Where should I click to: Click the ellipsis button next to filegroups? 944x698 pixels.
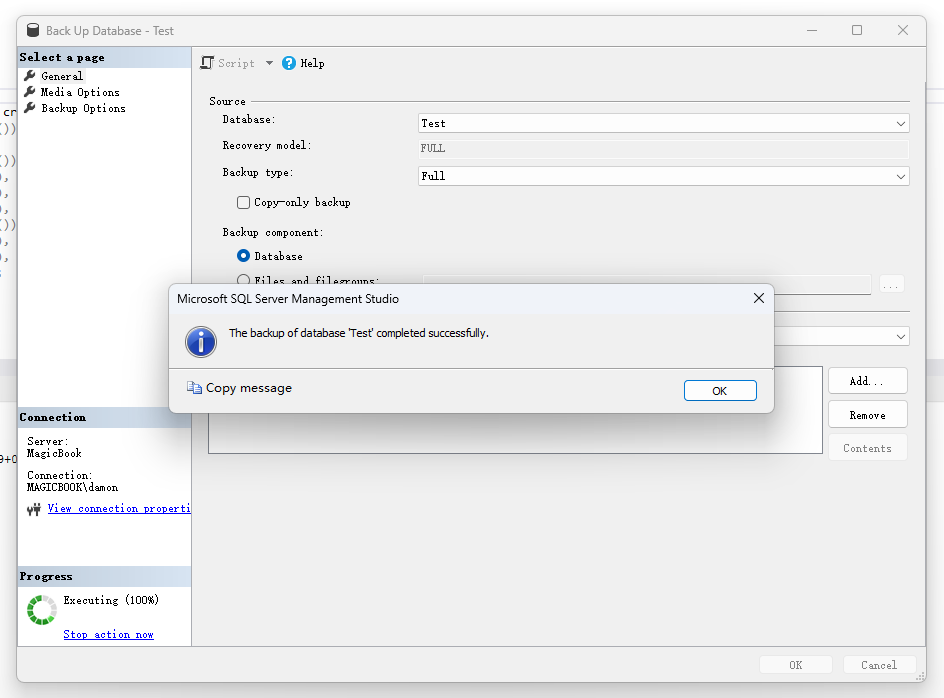coord(892,284)
